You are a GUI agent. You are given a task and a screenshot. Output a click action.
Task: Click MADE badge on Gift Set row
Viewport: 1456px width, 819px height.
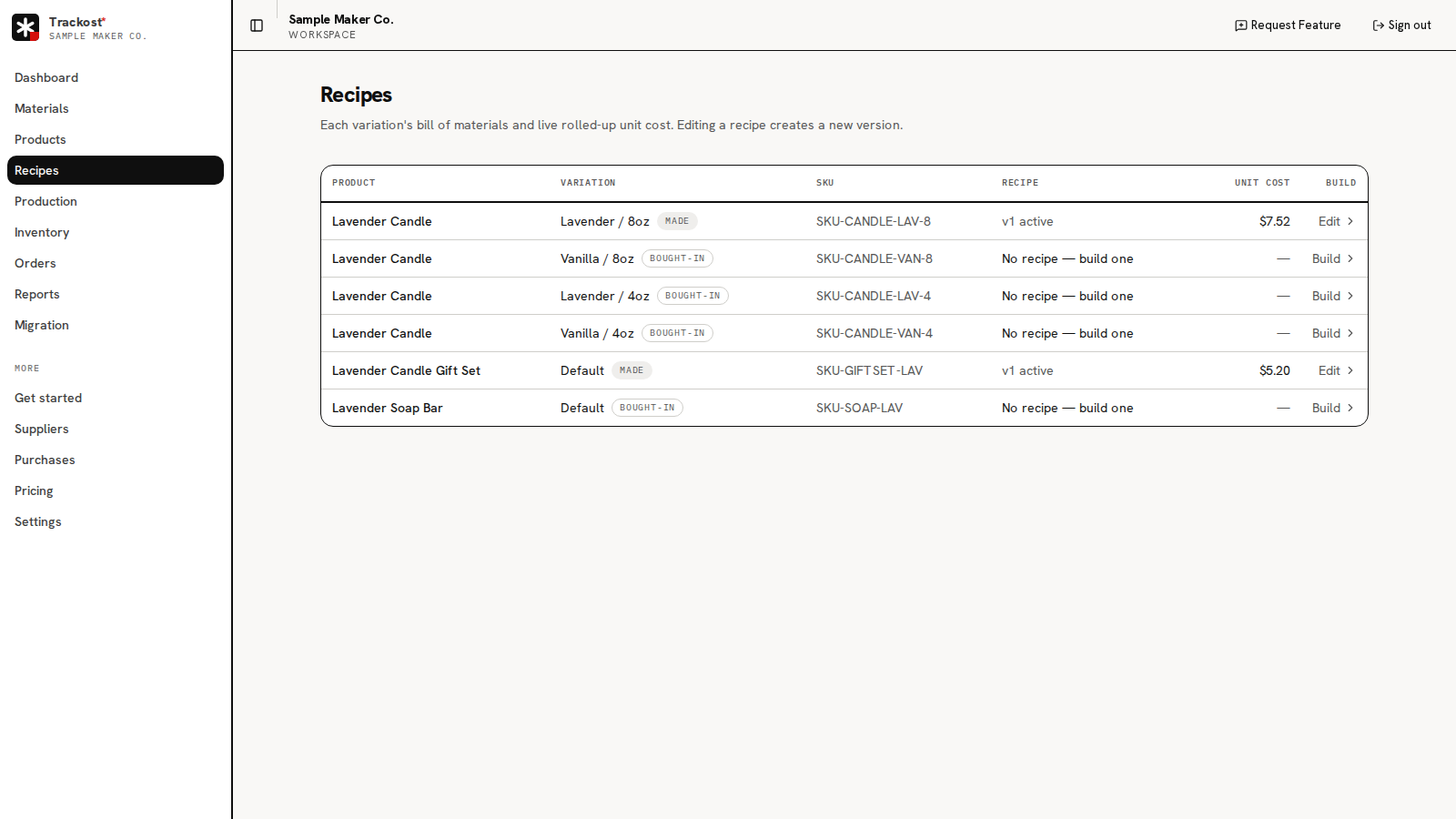pos(632,370)
